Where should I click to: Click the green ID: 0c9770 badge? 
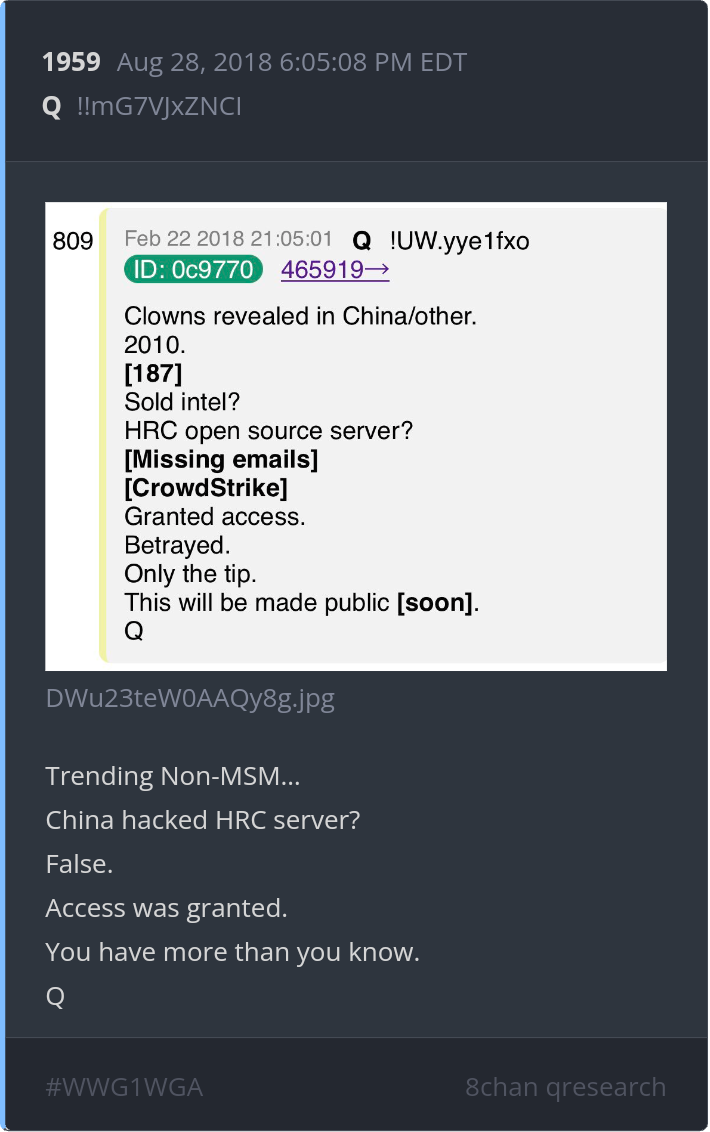[193, 269]
